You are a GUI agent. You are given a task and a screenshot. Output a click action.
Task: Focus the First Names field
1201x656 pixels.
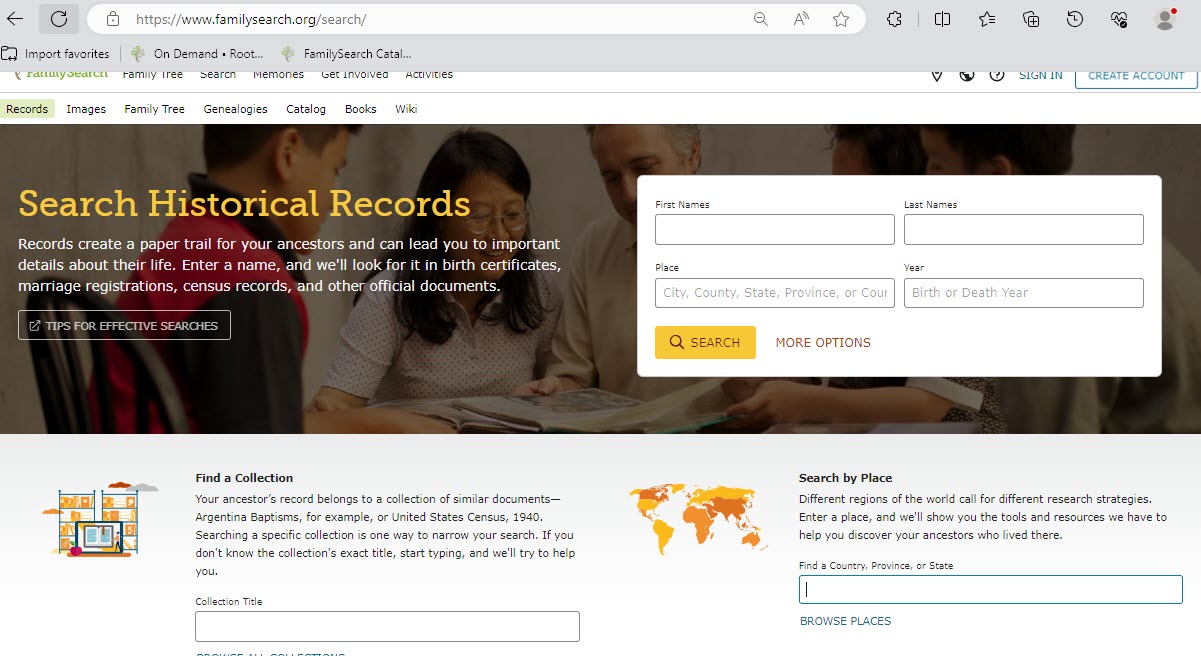coord(775,229)
